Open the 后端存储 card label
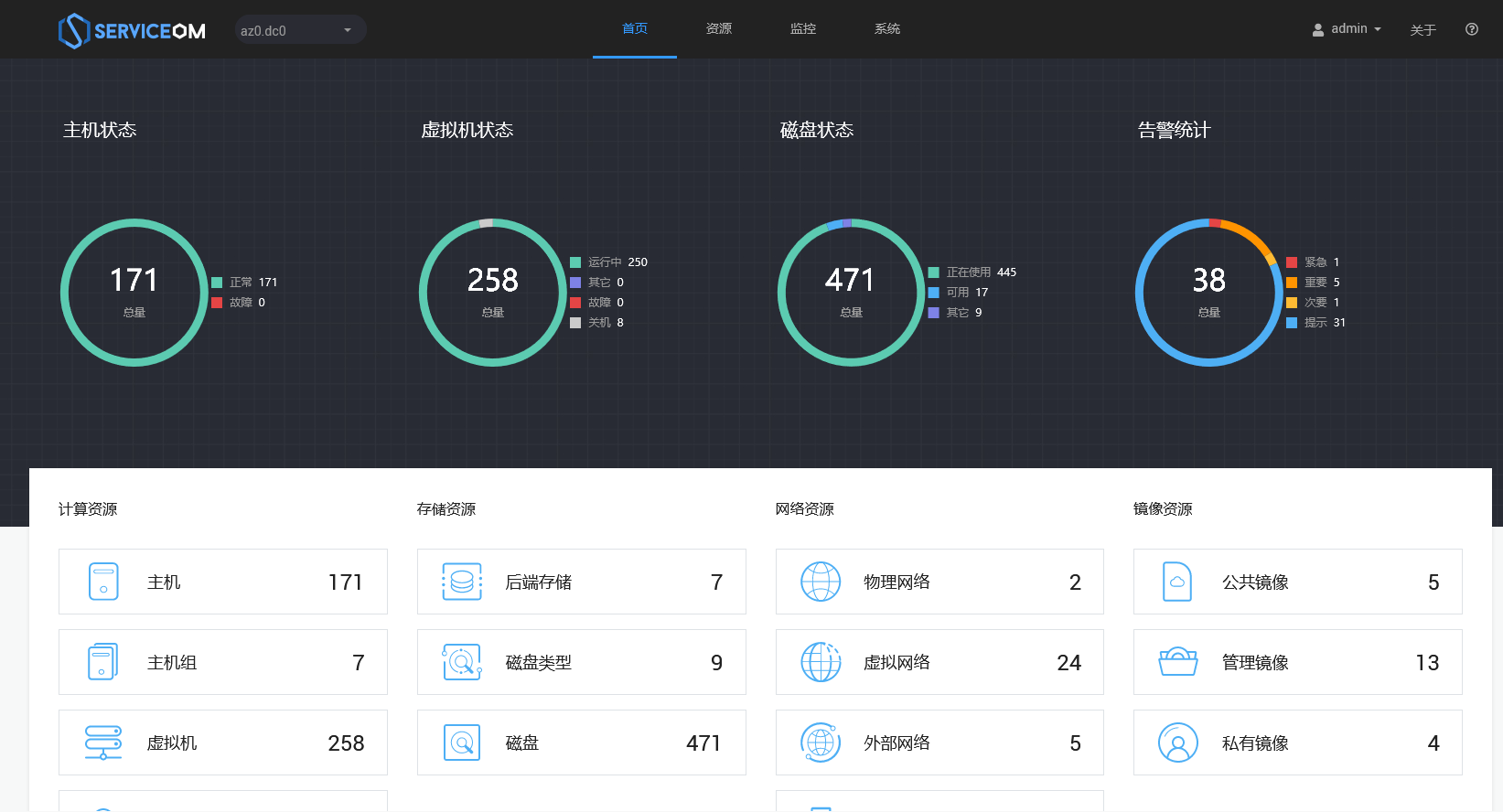Viewport: 1503px width, 812px height. click(x=539, y=582)
